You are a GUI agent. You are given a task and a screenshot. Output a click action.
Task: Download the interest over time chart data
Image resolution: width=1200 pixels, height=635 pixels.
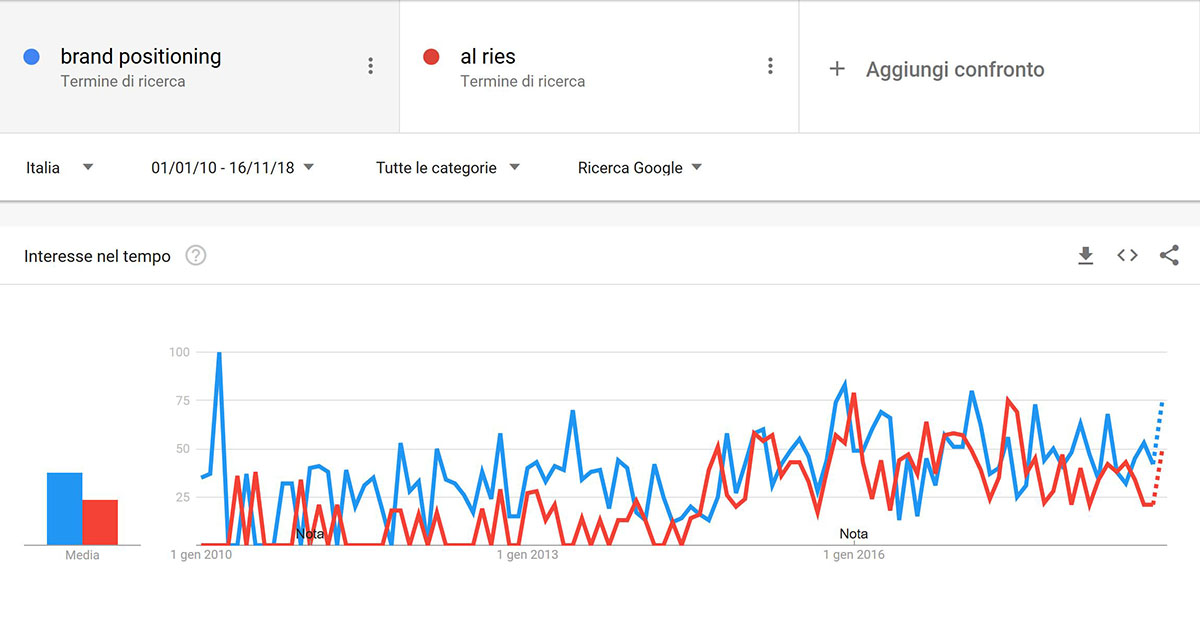pyautogui.click(x=1085, y=256)
